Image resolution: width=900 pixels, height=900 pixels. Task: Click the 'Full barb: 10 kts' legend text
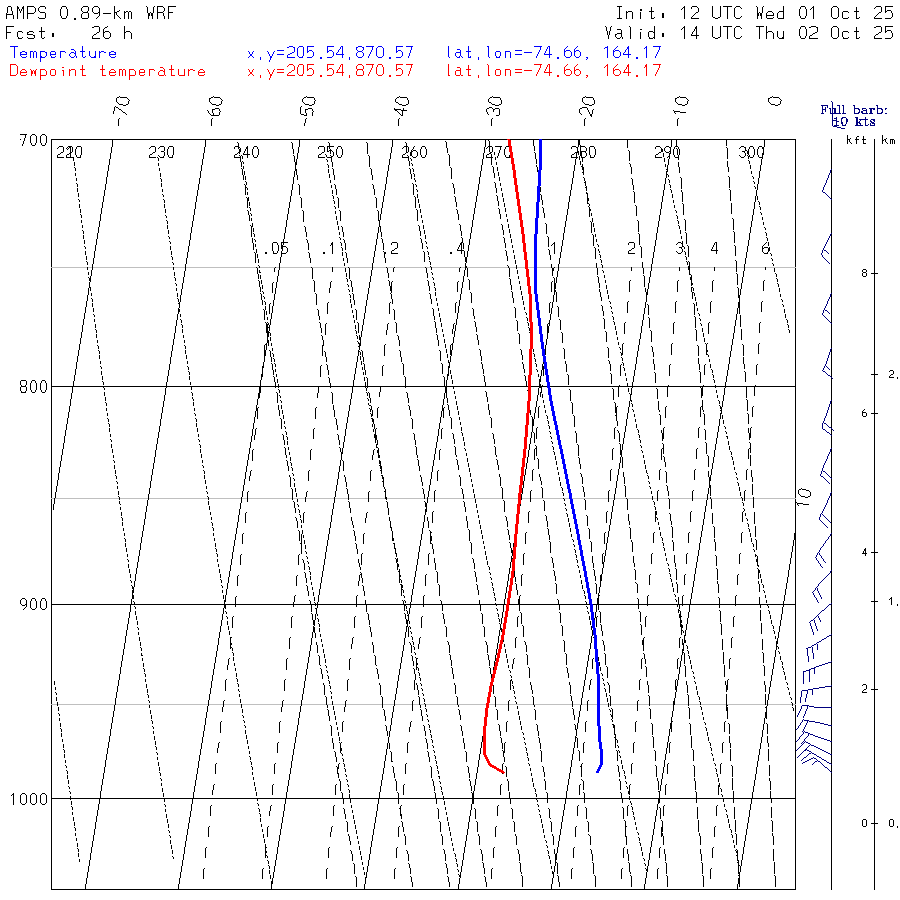(x=854, y=115)
